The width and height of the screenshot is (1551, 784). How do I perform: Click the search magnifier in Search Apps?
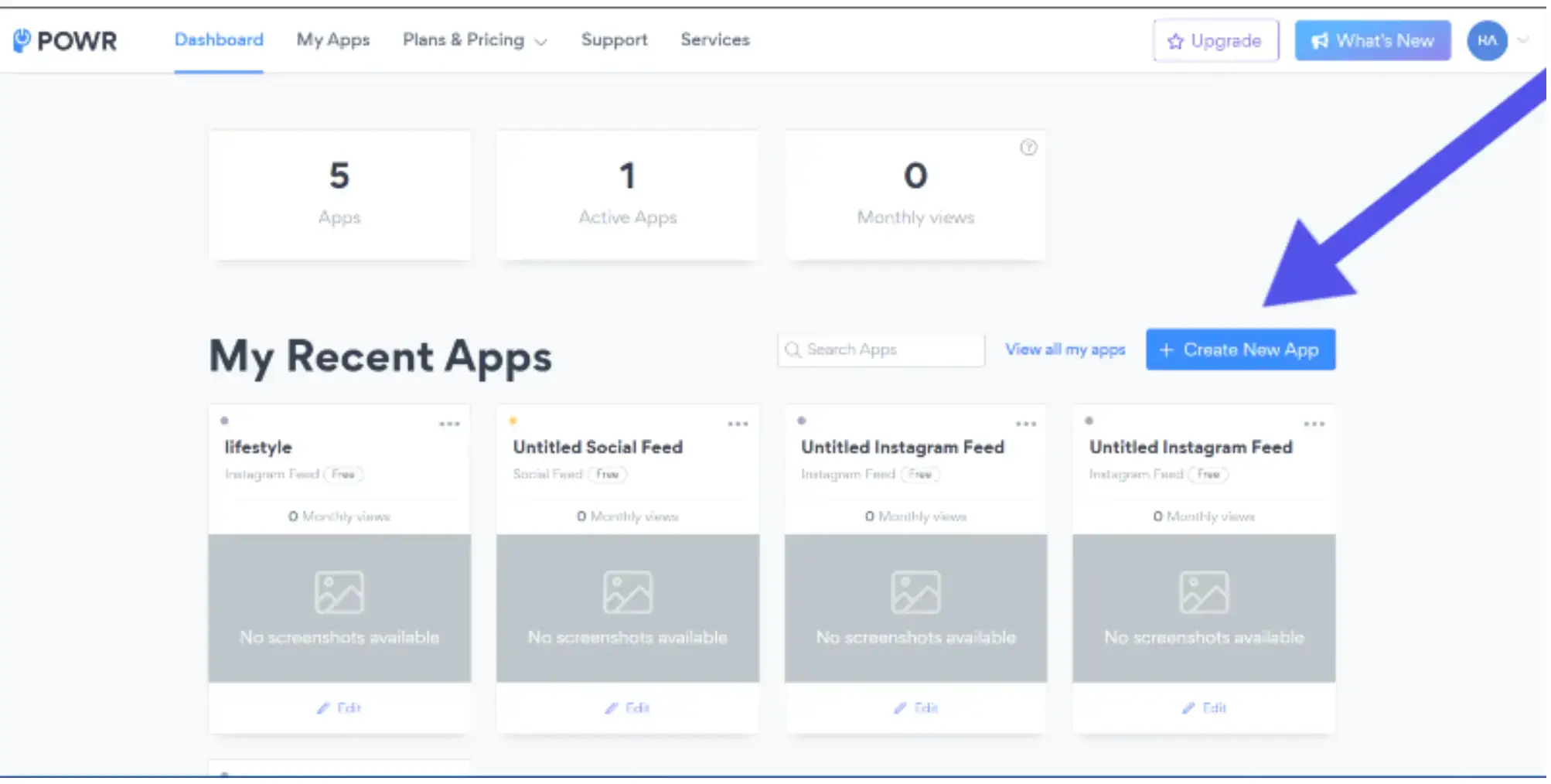point(793,349)
